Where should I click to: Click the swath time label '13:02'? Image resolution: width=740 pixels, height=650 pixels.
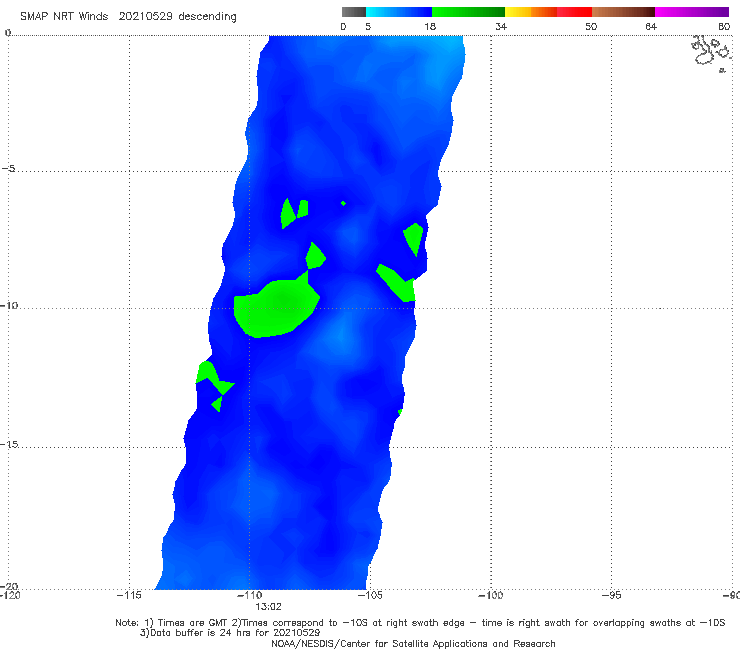(x=269, y=607)
